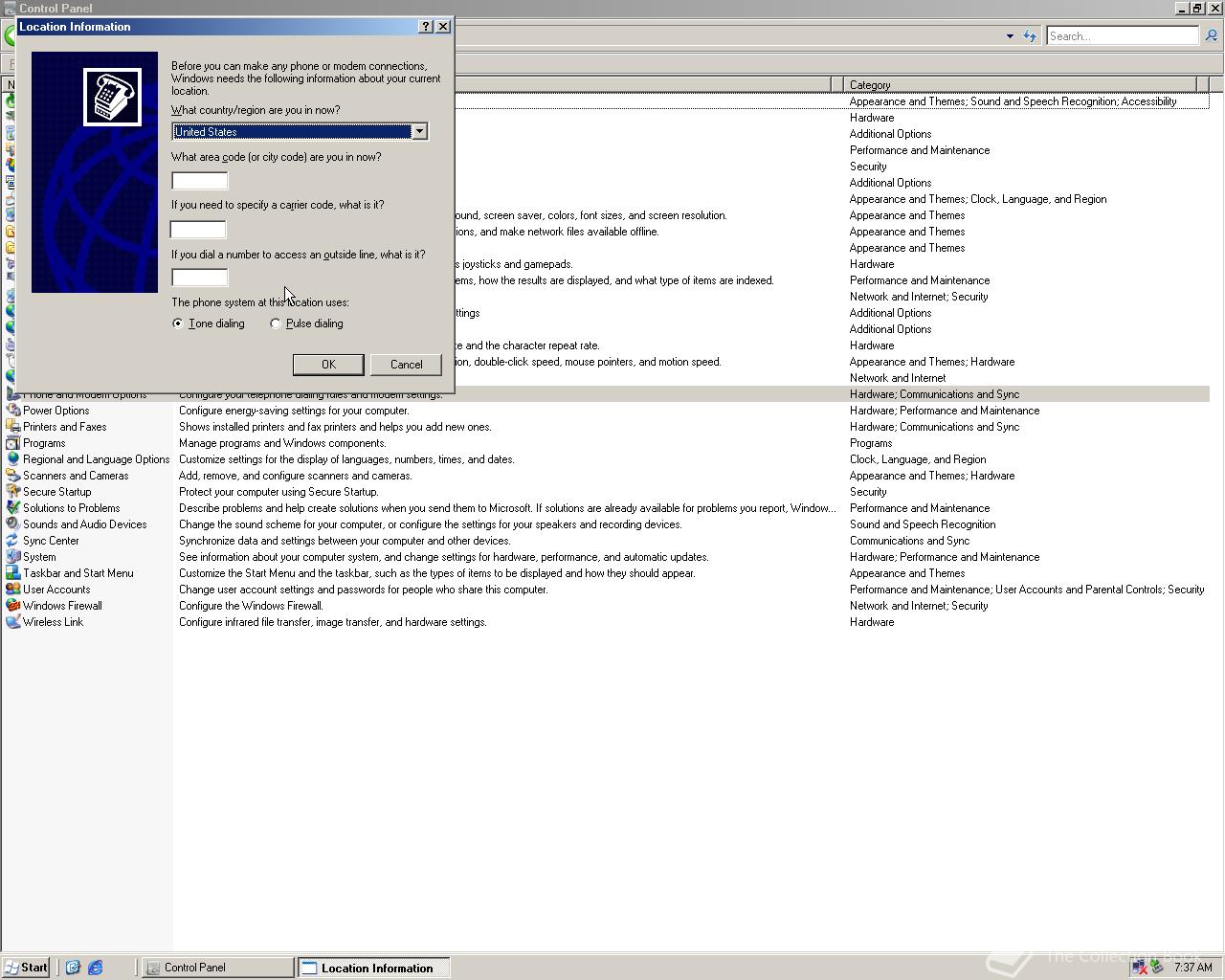The width and height of the screenshot is (1225, 980).
Task: Click 'Clock, Language, and Region' category cell
Action: pos(918,459)
